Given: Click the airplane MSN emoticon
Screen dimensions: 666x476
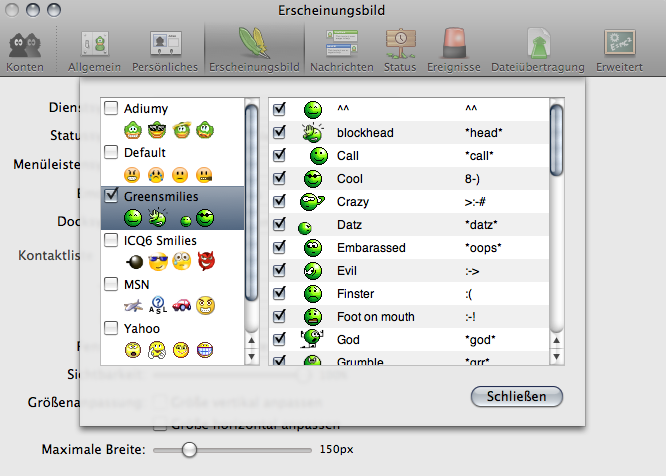Looking at the screenshot, I should coord(133,305).
